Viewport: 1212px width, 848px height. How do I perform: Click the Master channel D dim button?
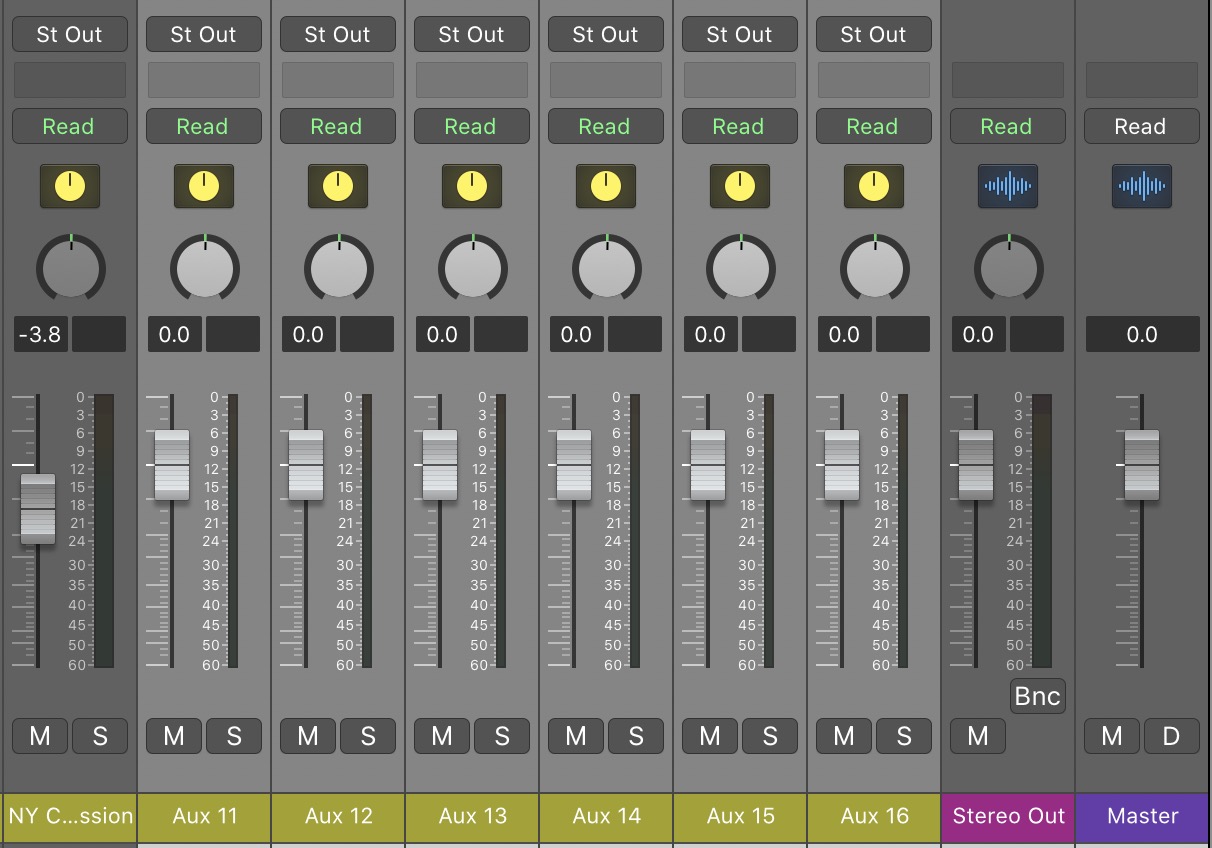(x=1171, y=737)
